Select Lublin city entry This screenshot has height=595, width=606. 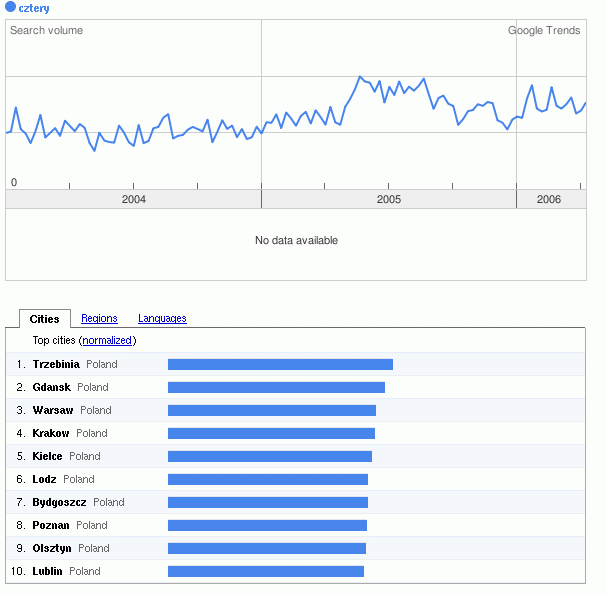pos(47,571)
